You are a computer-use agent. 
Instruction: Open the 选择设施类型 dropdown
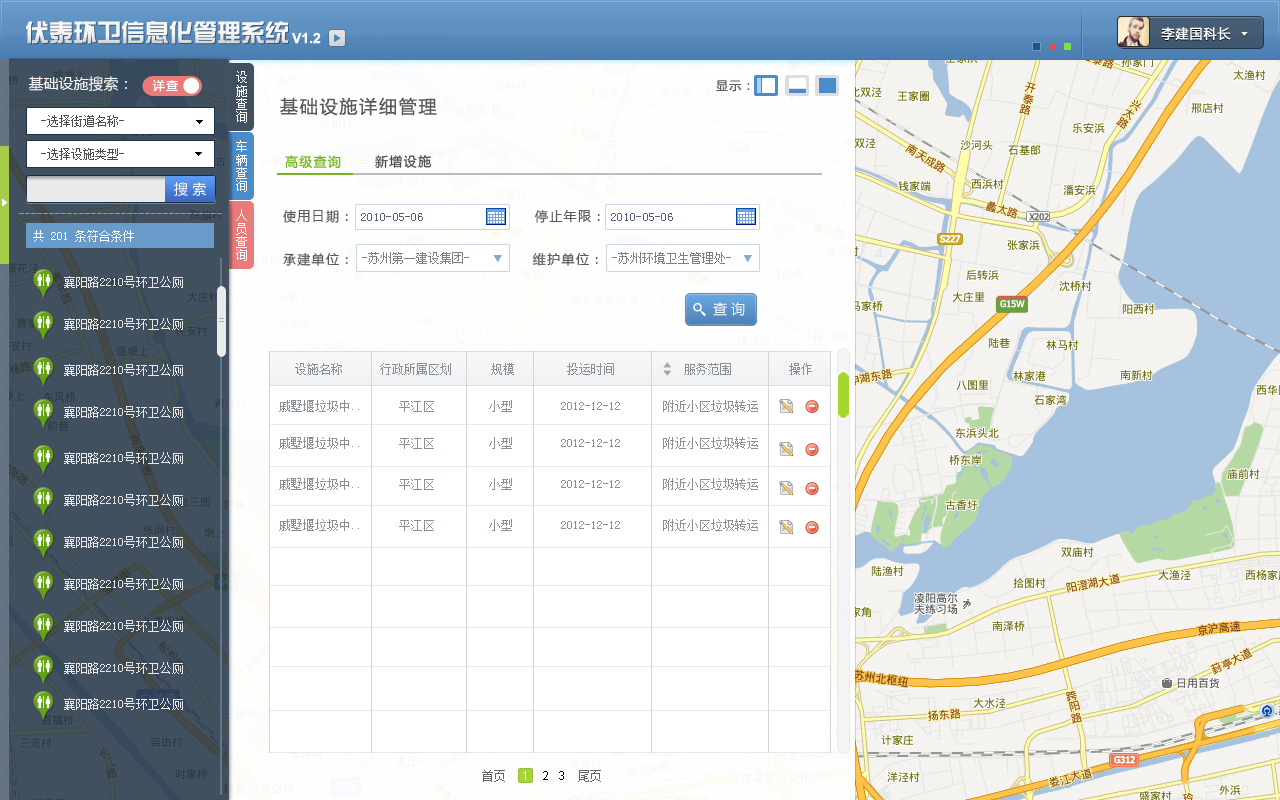click(120, 154)
